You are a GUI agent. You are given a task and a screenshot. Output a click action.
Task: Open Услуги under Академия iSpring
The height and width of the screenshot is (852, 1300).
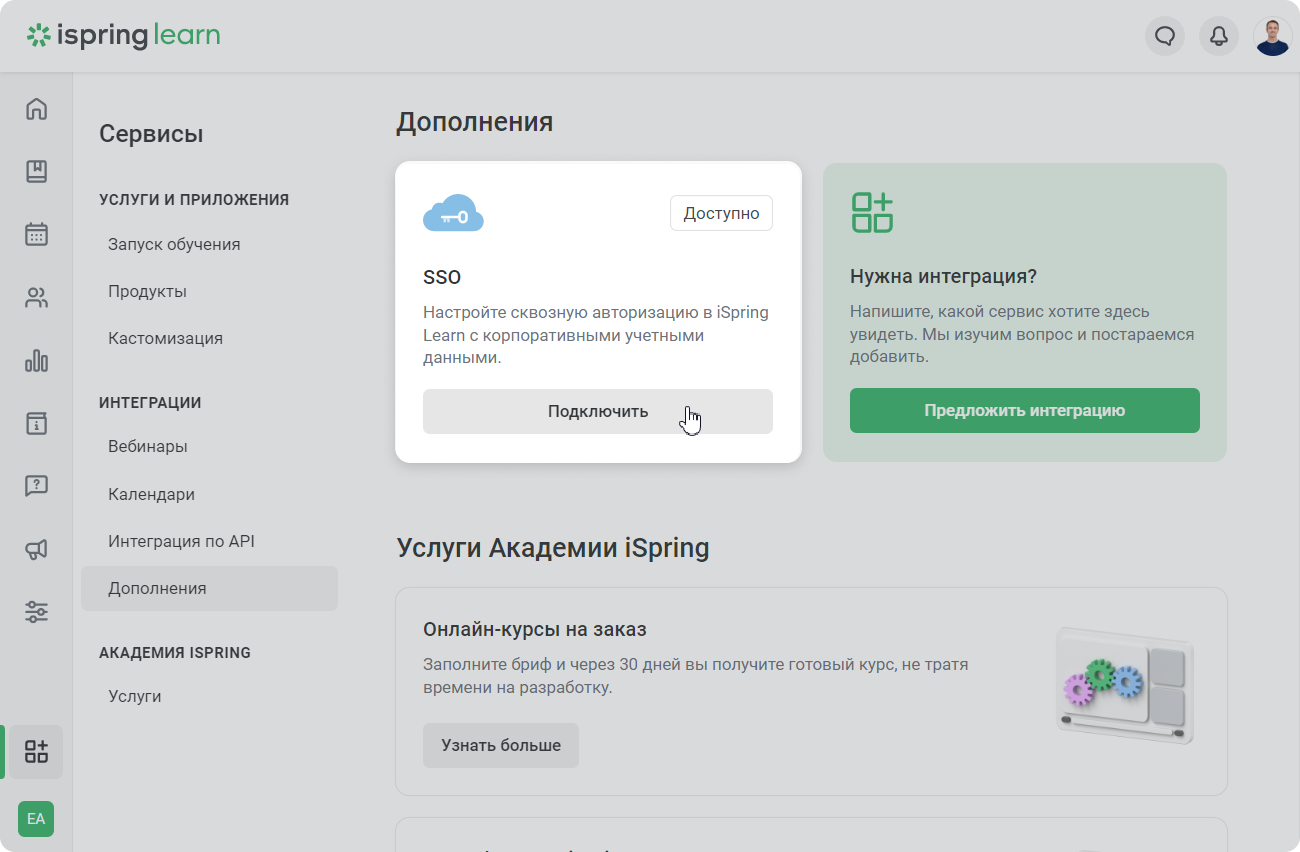click(x=134, y=696)
